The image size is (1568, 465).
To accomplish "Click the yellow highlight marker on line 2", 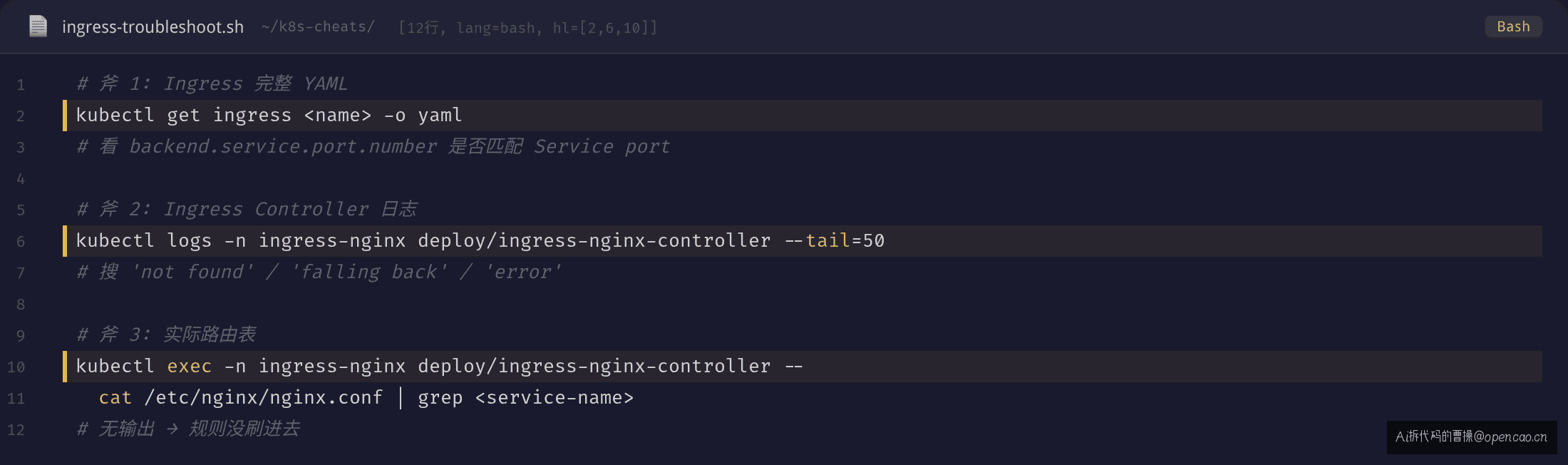I will (x=65, y=116).
